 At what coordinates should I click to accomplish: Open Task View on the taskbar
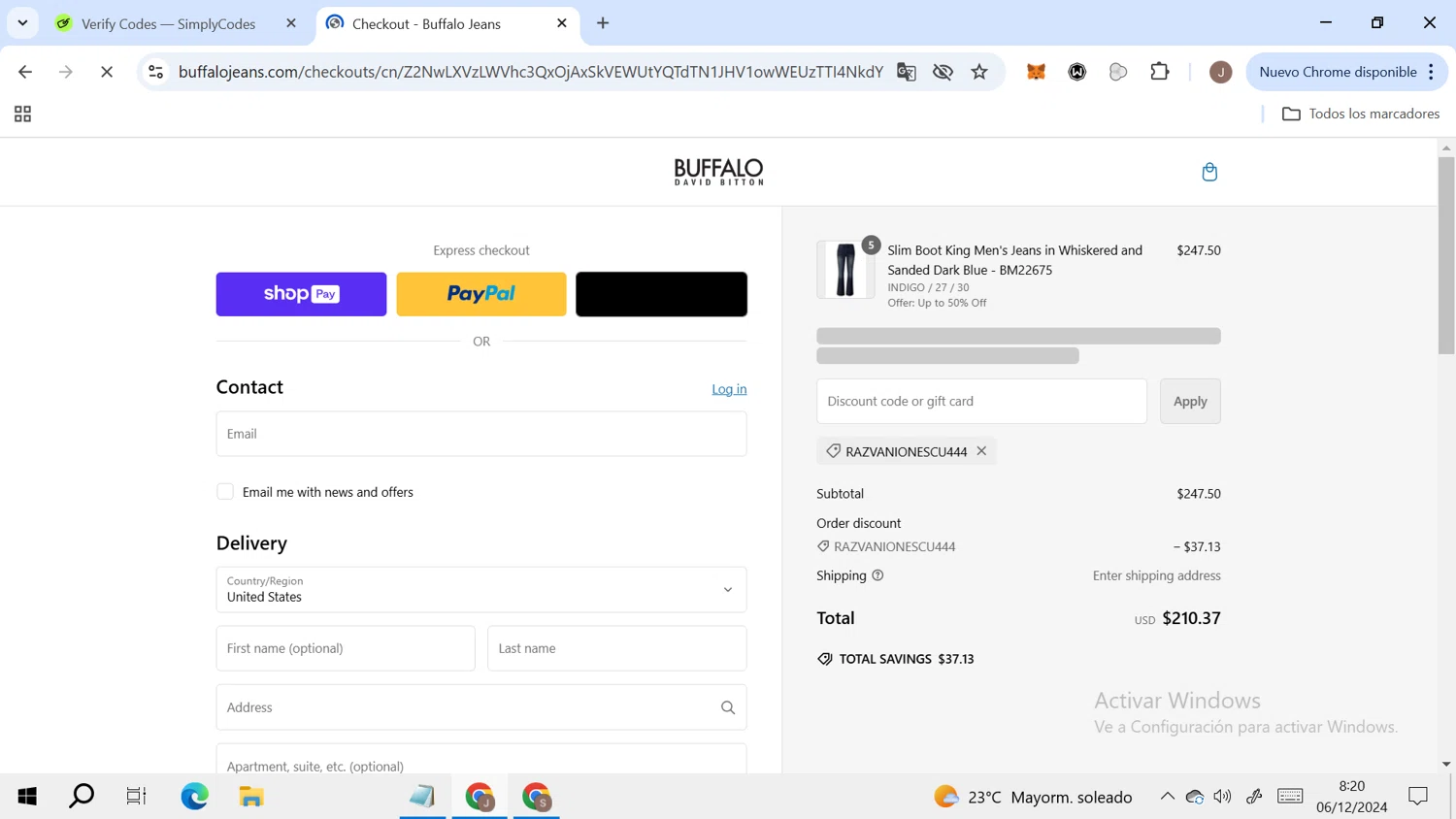(136, 797)
